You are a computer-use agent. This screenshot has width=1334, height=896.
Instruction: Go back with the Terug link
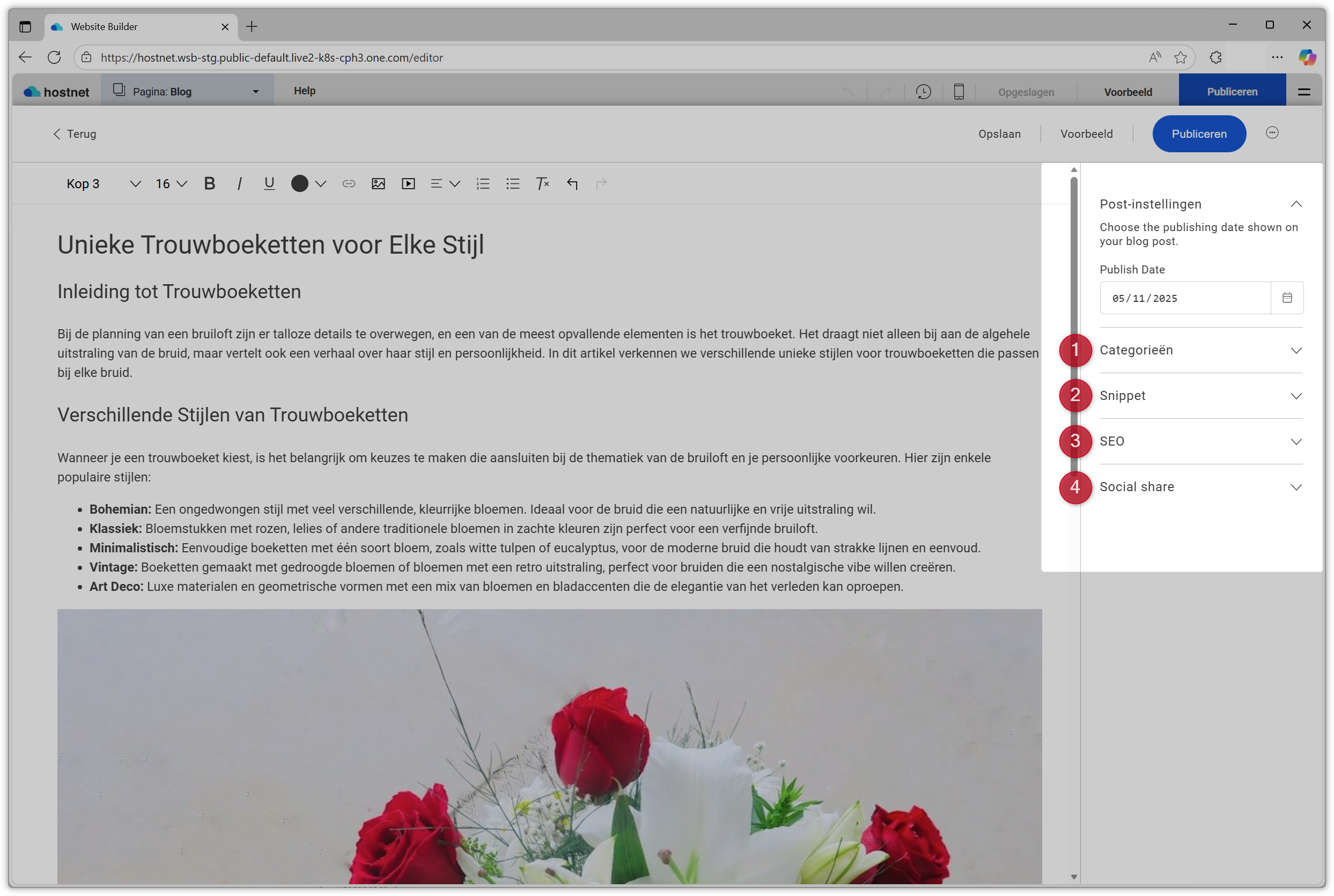coord(75,134)
